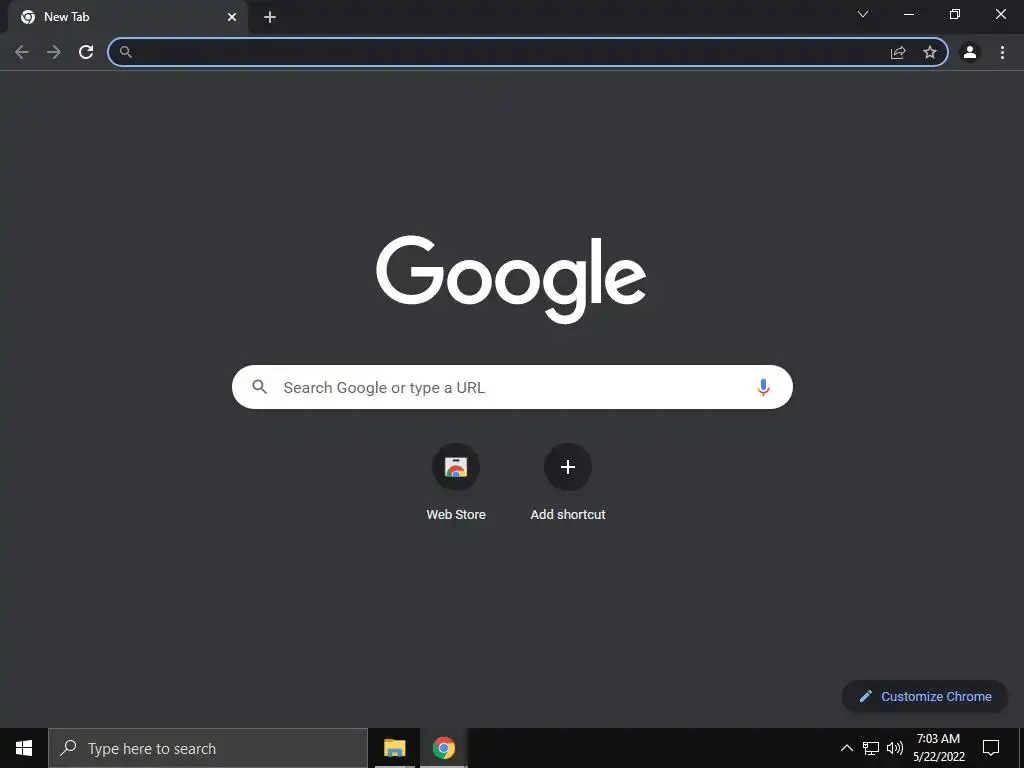This screenshot has width=1024, height=768.
Task: Click the back navigation arrow
Action: (x=22, y=52)
